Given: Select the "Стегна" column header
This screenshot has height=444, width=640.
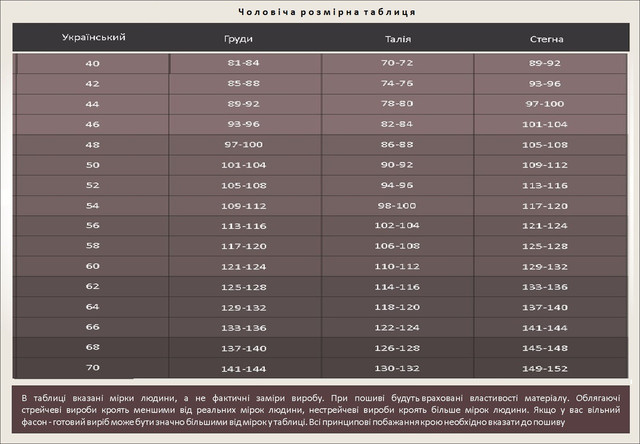Looking at the screenshot, I should [x=547, y=39].
